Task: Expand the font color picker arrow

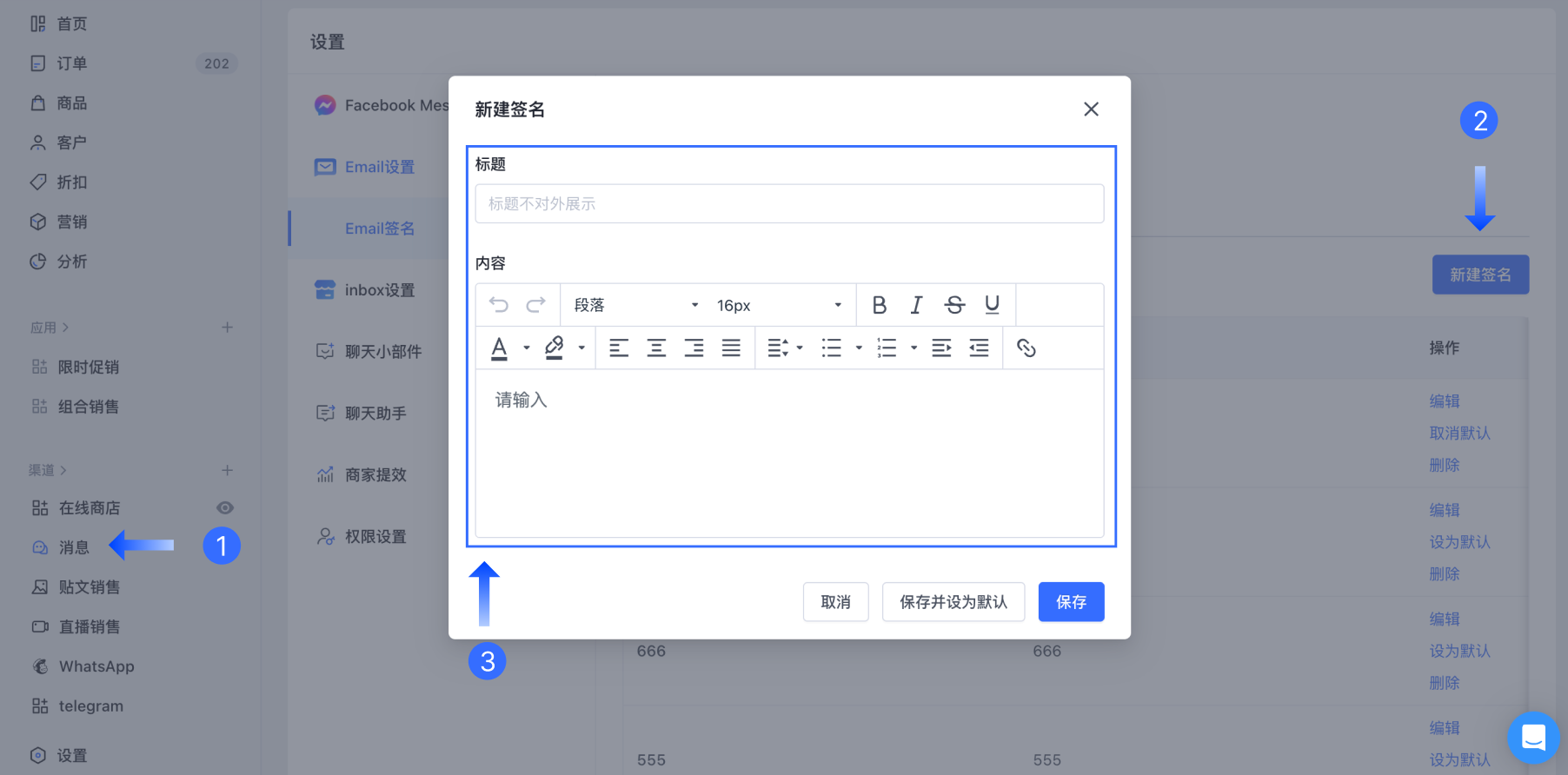Action: (x=526, y=348)
